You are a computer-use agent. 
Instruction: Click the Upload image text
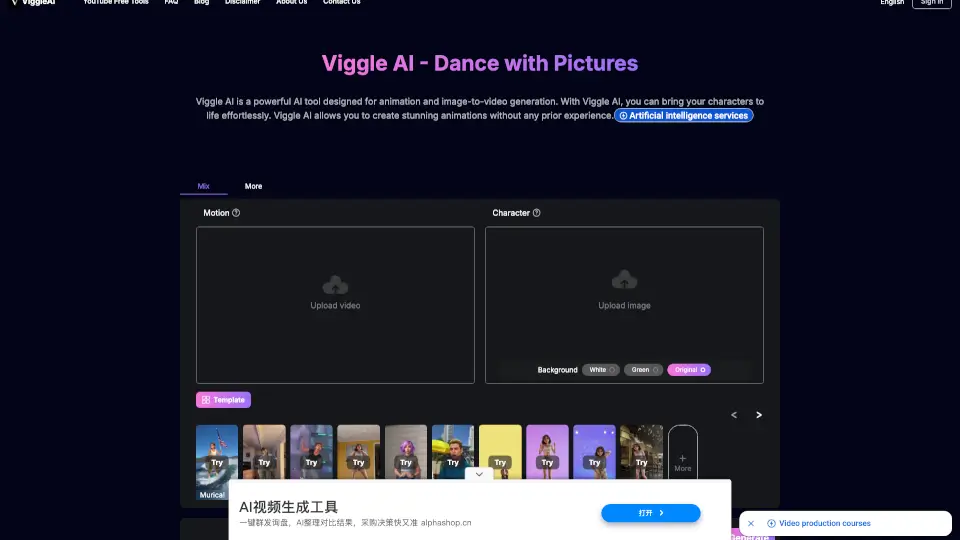pos(624,306)
